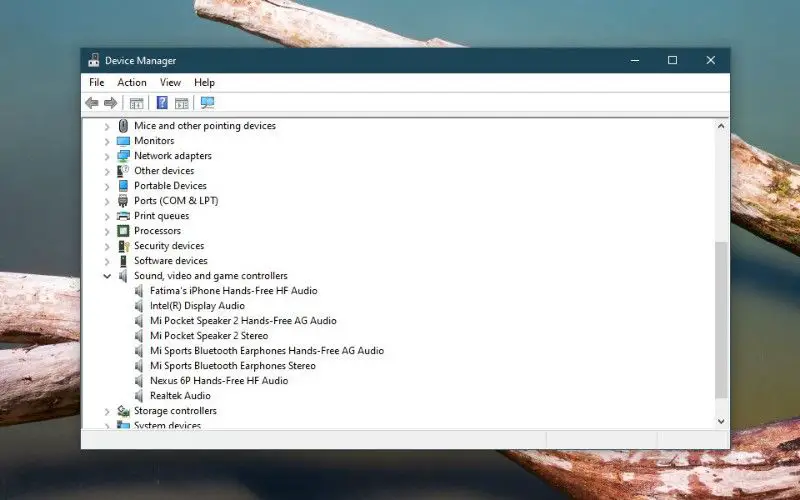Expand the Print queues node
The image size is (800, 500).
pos(107,217)
